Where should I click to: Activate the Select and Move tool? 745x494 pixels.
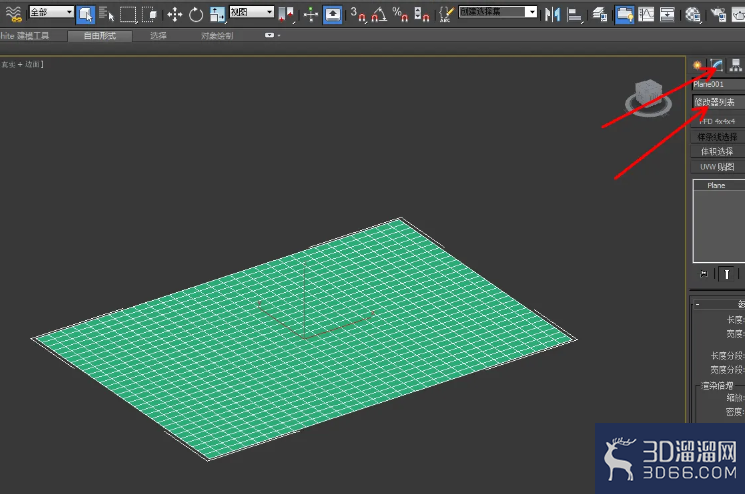[174, 14]
